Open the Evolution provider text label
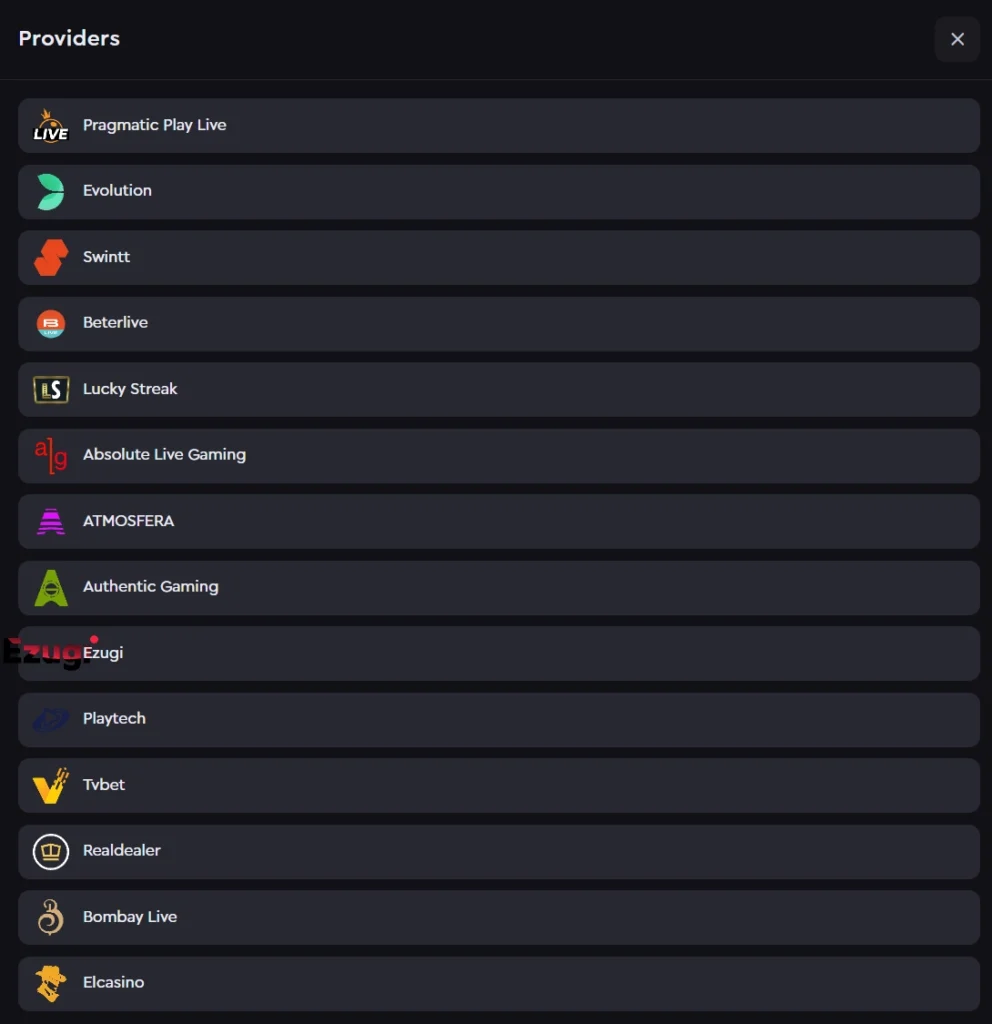This screenshot has height=1024, width=992. coord(117,191)
